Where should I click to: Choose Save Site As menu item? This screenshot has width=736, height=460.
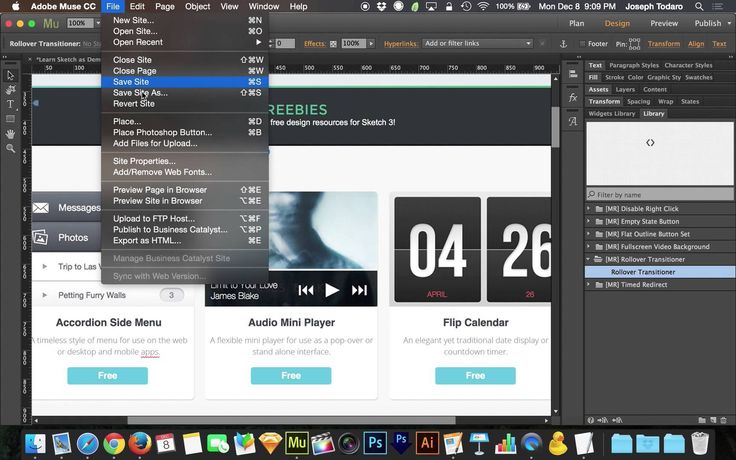pos(185,92)
